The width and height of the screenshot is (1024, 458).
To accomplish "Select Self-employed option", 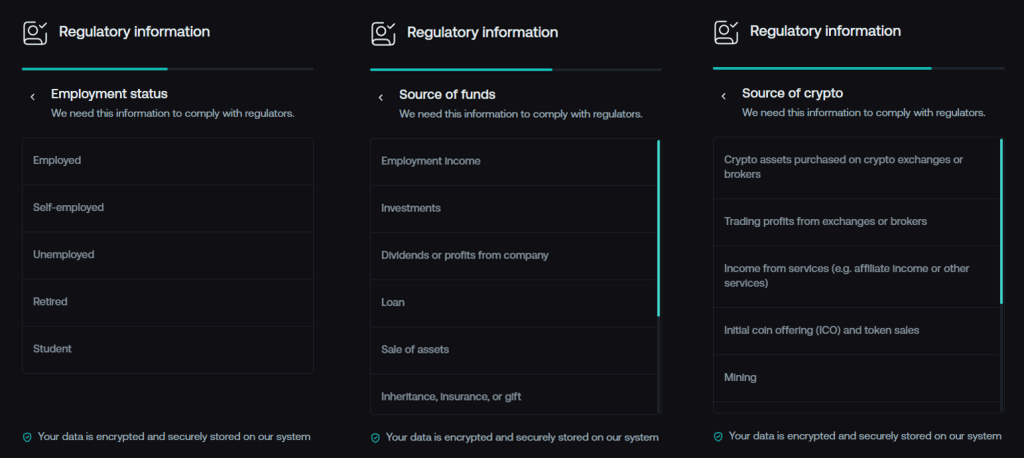I will point(168,208).
